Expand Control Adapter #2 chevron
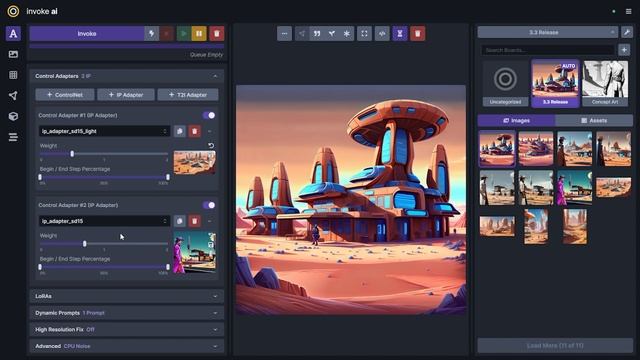This screenshot has width=640, height=360. (x=209, y=221)
